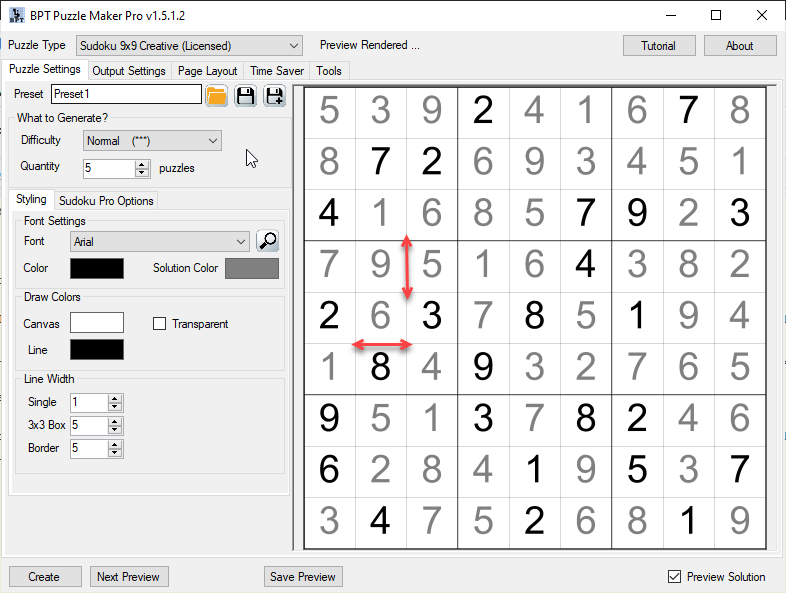Open the Font dropdown list
This screenshot has width=786, height=593.
tap(240, 241)
